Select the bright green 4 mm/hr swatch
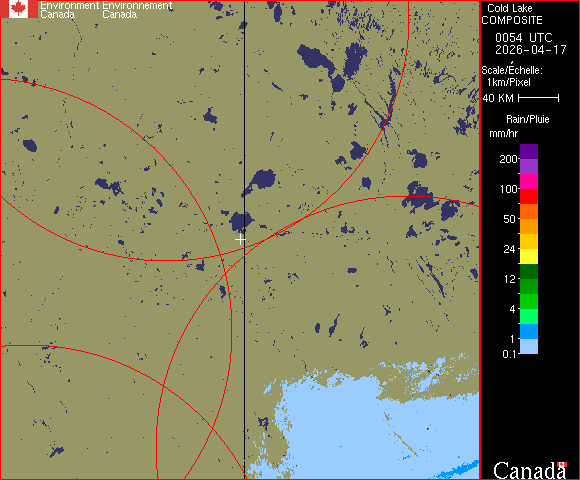Screen dimensions: 580x480 (x=529, y=301)
